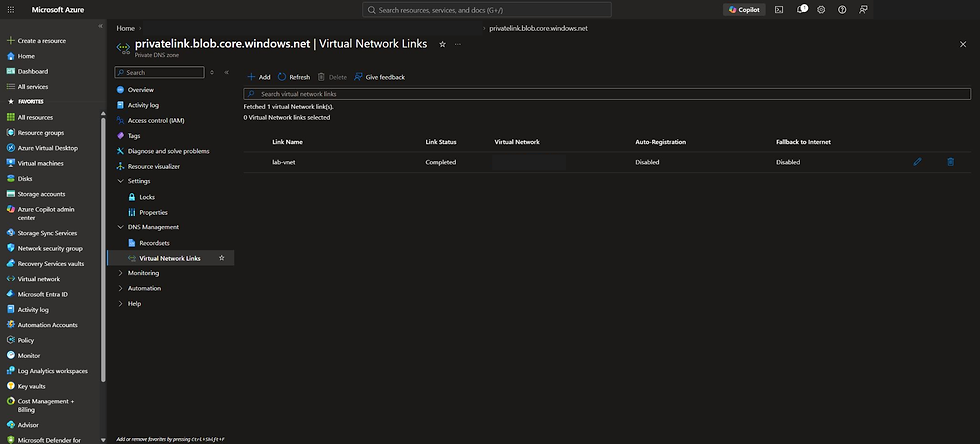Delete lab-vnet link with trash icon

pos(951,162)
